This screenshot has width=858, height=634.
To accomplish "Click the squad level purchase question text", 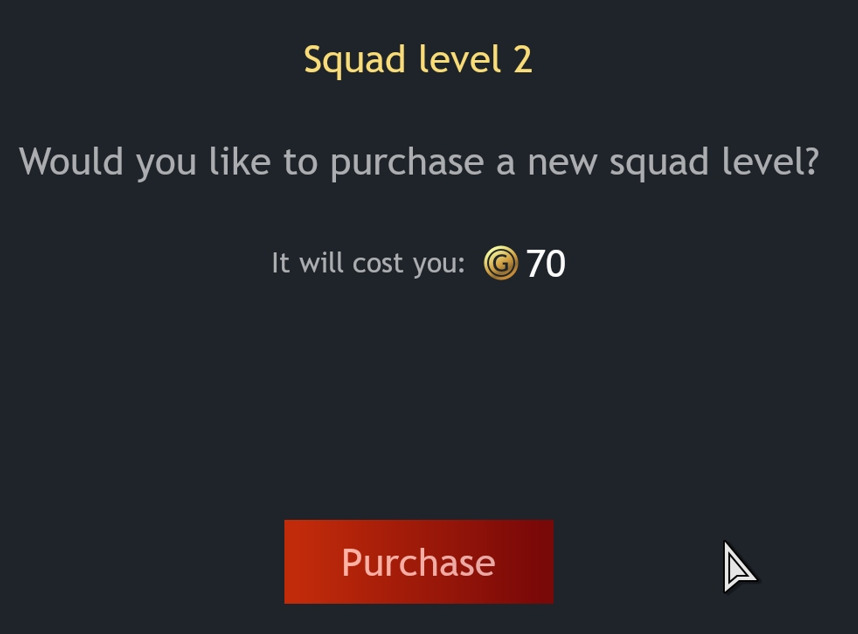I will pos(419,163).
